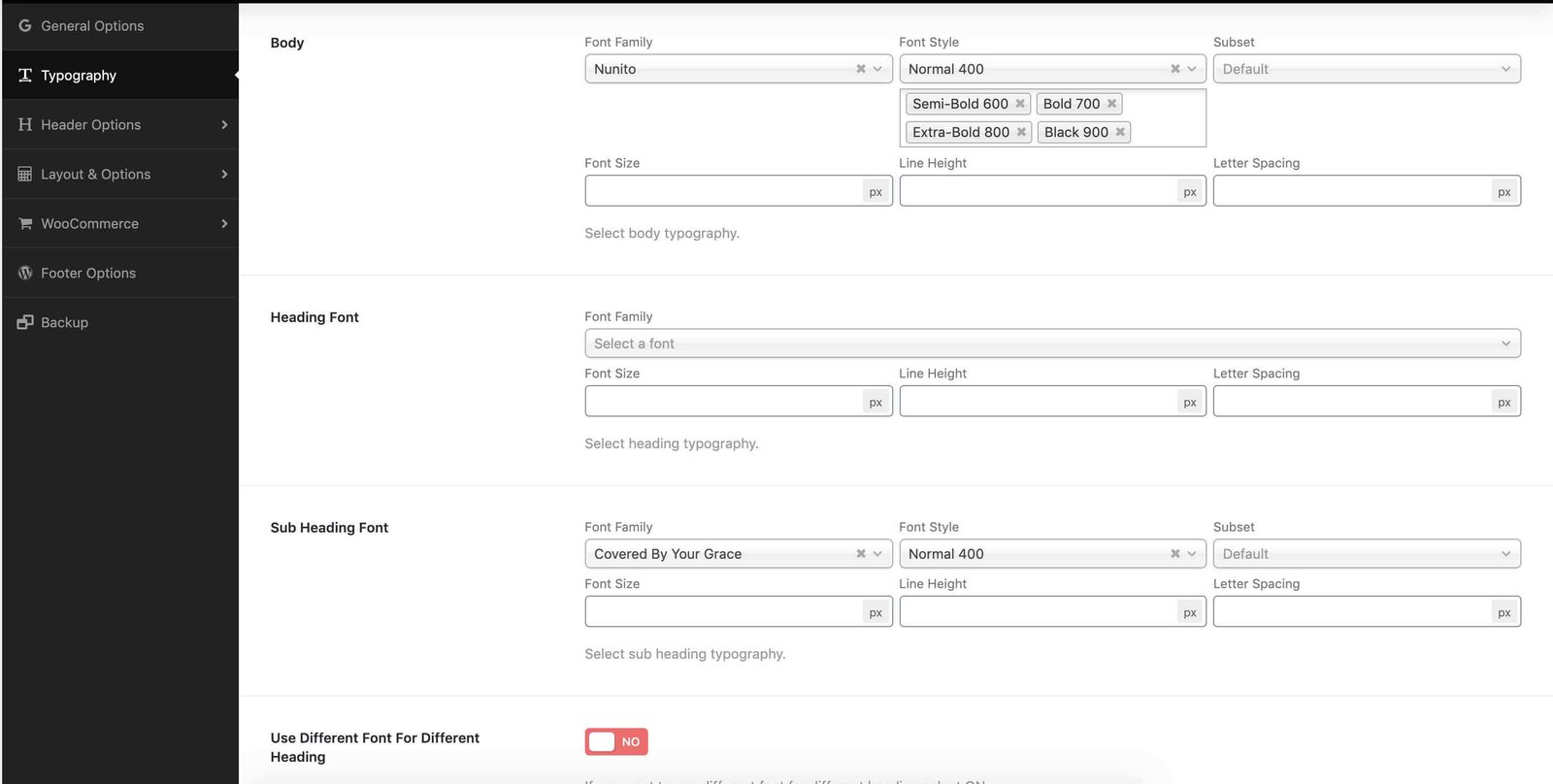This screenshot has width=1553, height=784.
Task: Remove the Extra-Bold 800 style tag
Action: click(x=1021, y=132)
